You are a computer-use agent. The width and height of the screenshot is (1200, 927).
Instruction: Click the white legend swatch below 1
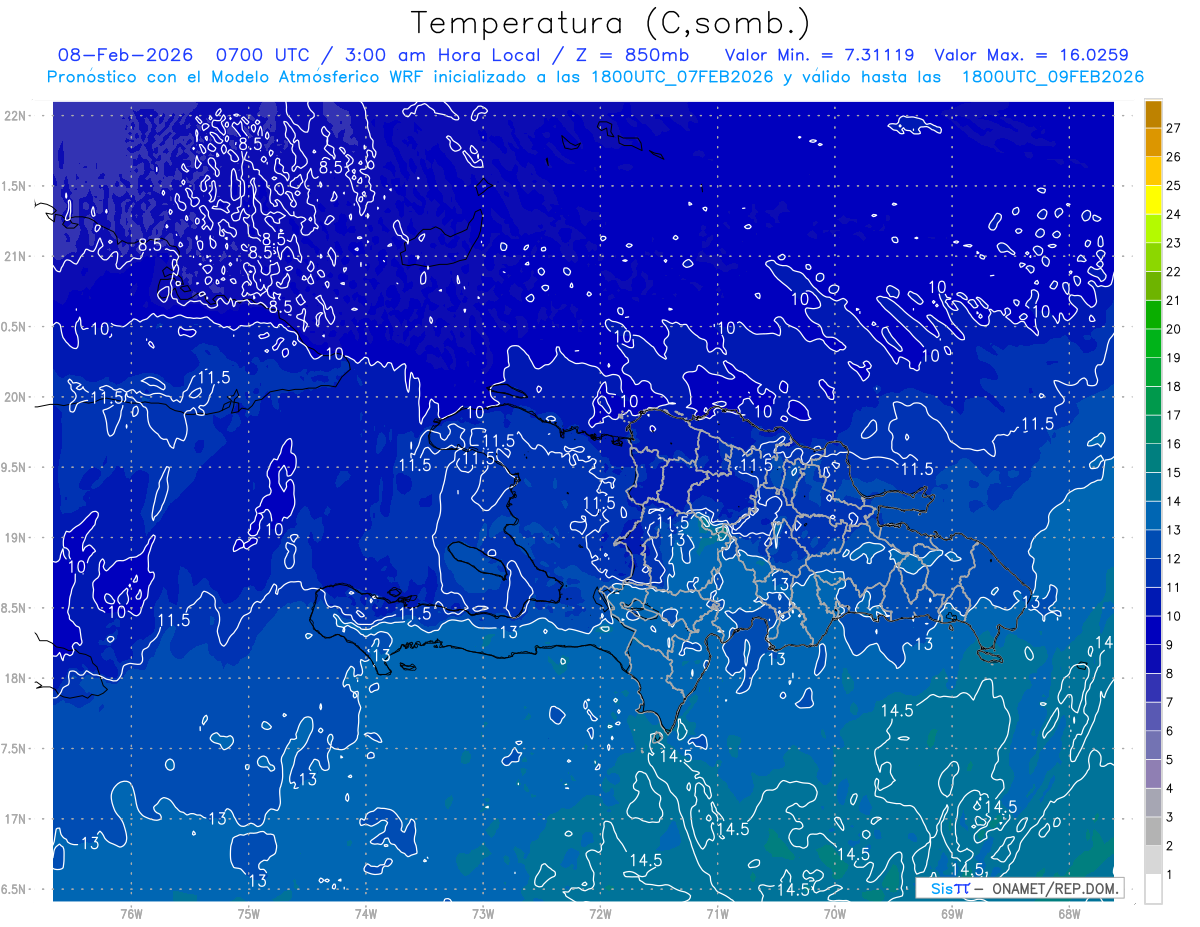point(1153,889)
